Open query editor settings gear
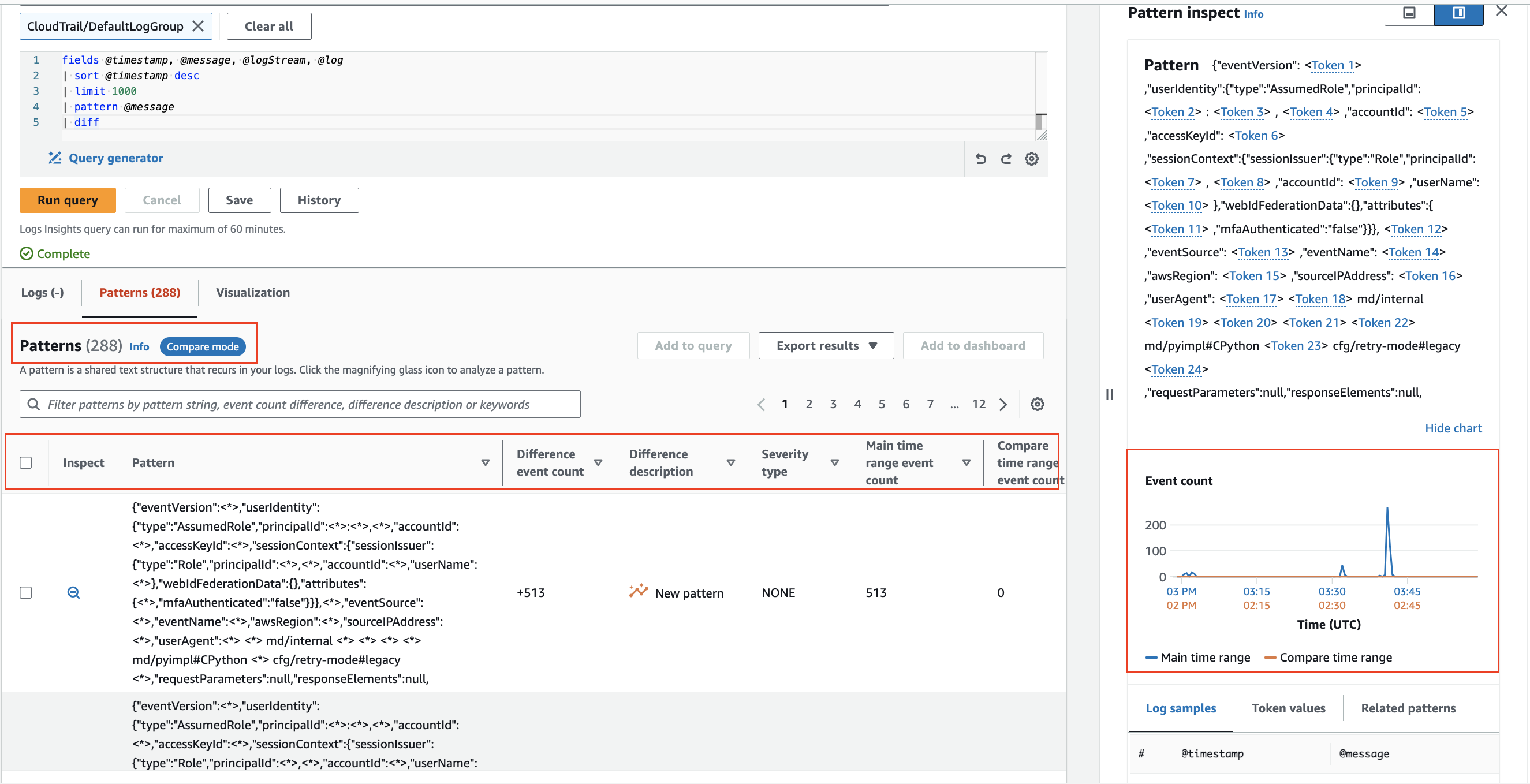The width and height of the screenshot is (1530, 784). pyautogui.click(x=1032, y=159)
